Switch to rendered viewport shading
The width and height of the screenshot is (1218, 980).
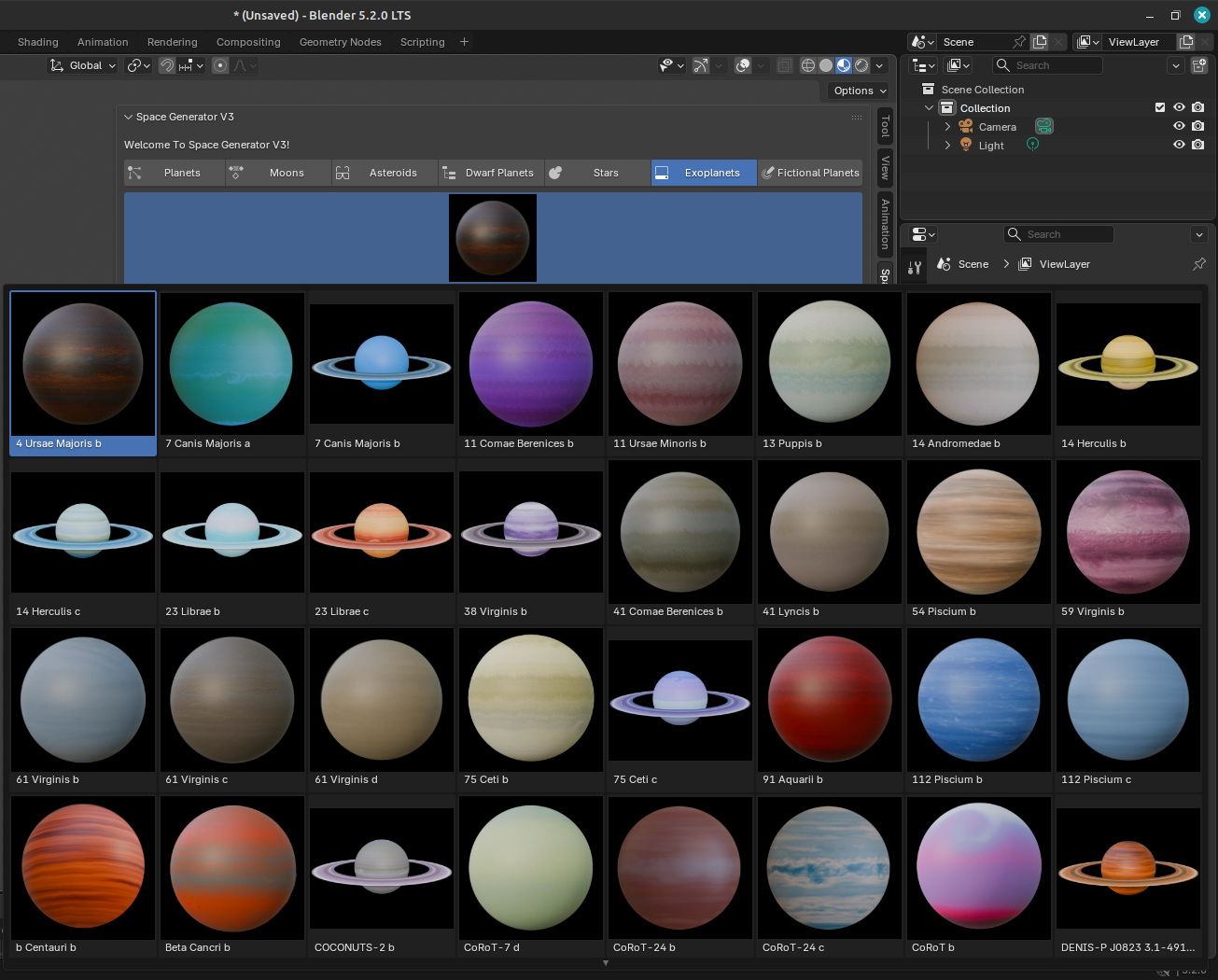pyautogui.click(x=861, y=65)
